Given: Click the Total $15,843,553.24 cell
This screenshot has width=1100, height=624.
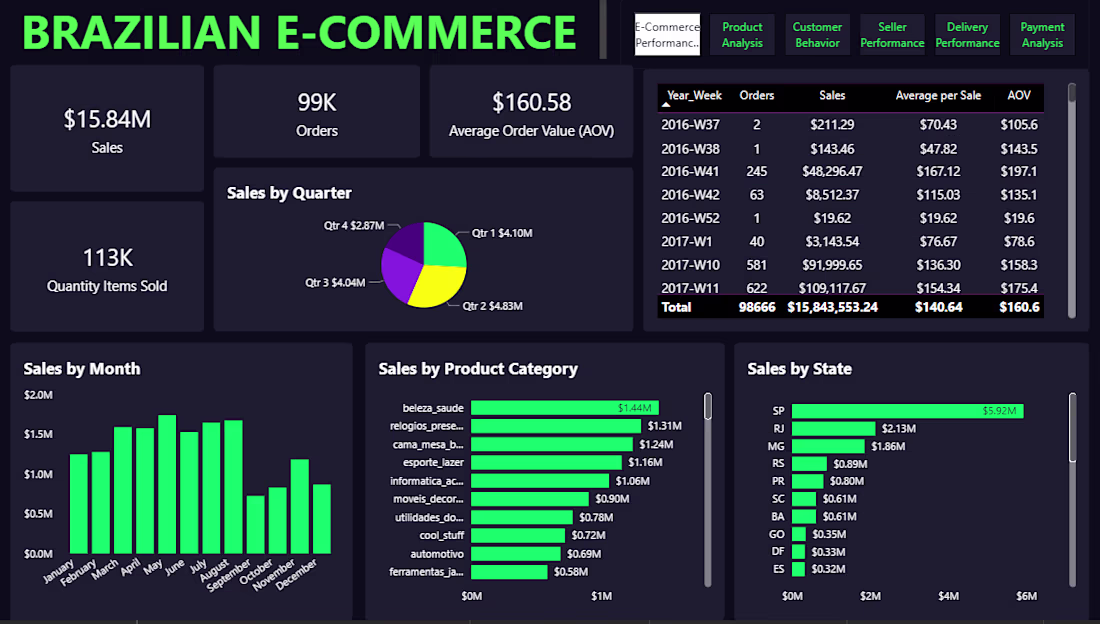Looking at the screenshot, I should click(832, 307).
